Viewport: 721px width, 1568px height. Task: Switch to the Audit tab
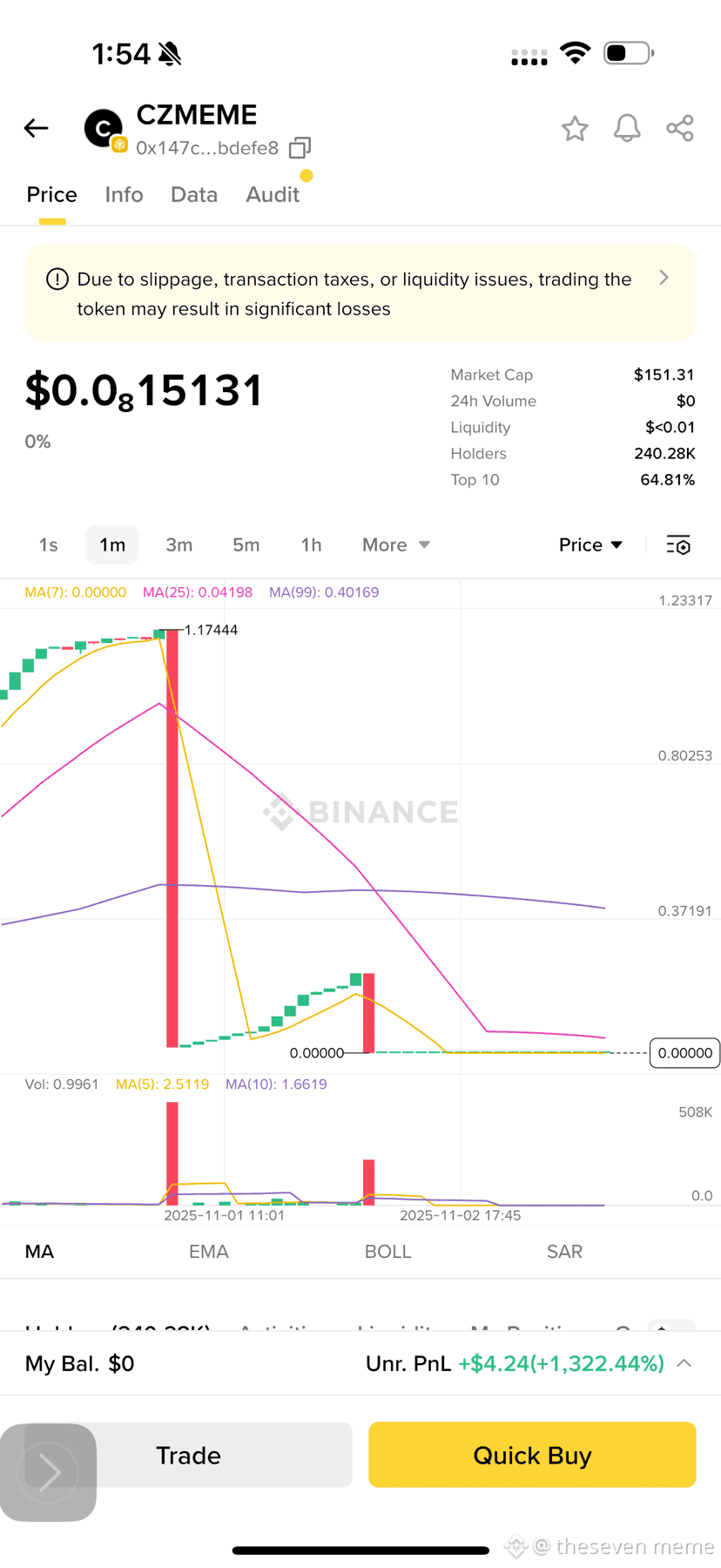[x=273, y=194]
